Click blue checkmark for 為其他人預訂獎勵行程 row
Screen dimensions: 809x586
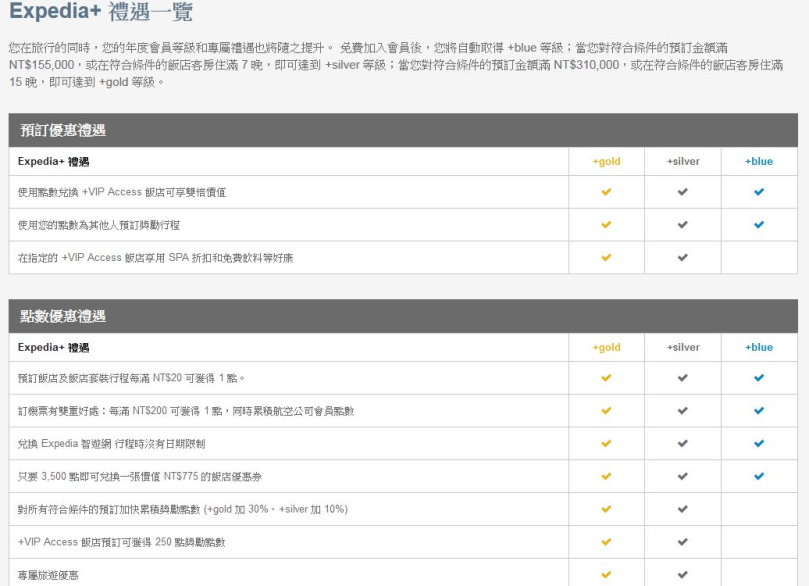point(759,225)
